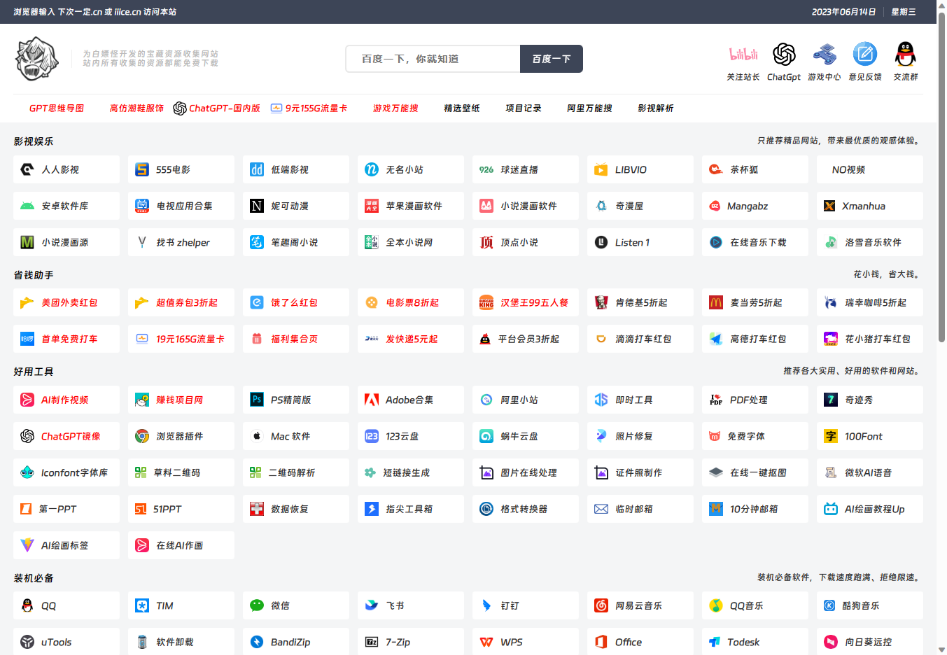Click the Mac 软件 Apple tile
The width and height of the screenshot is (947, 655).
coord(296,436)
